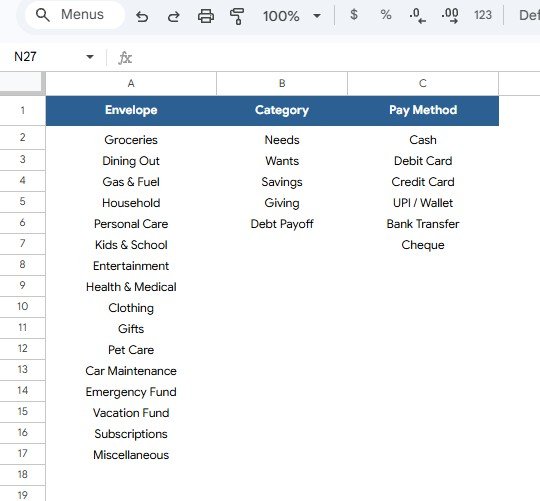Screen dimensions: 540x501
Task: Select column C header
Action: [x=423, y=83]
